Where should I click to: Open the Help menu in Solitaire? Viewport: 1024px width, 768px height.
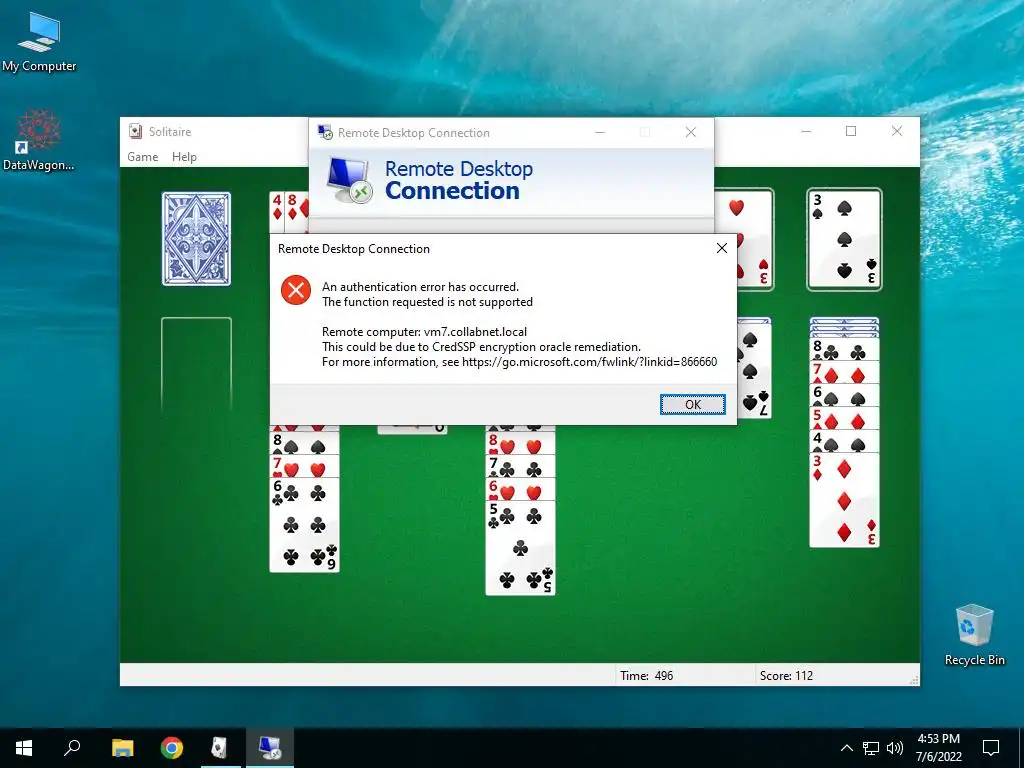pyautogui.click(x=184, y=157)
